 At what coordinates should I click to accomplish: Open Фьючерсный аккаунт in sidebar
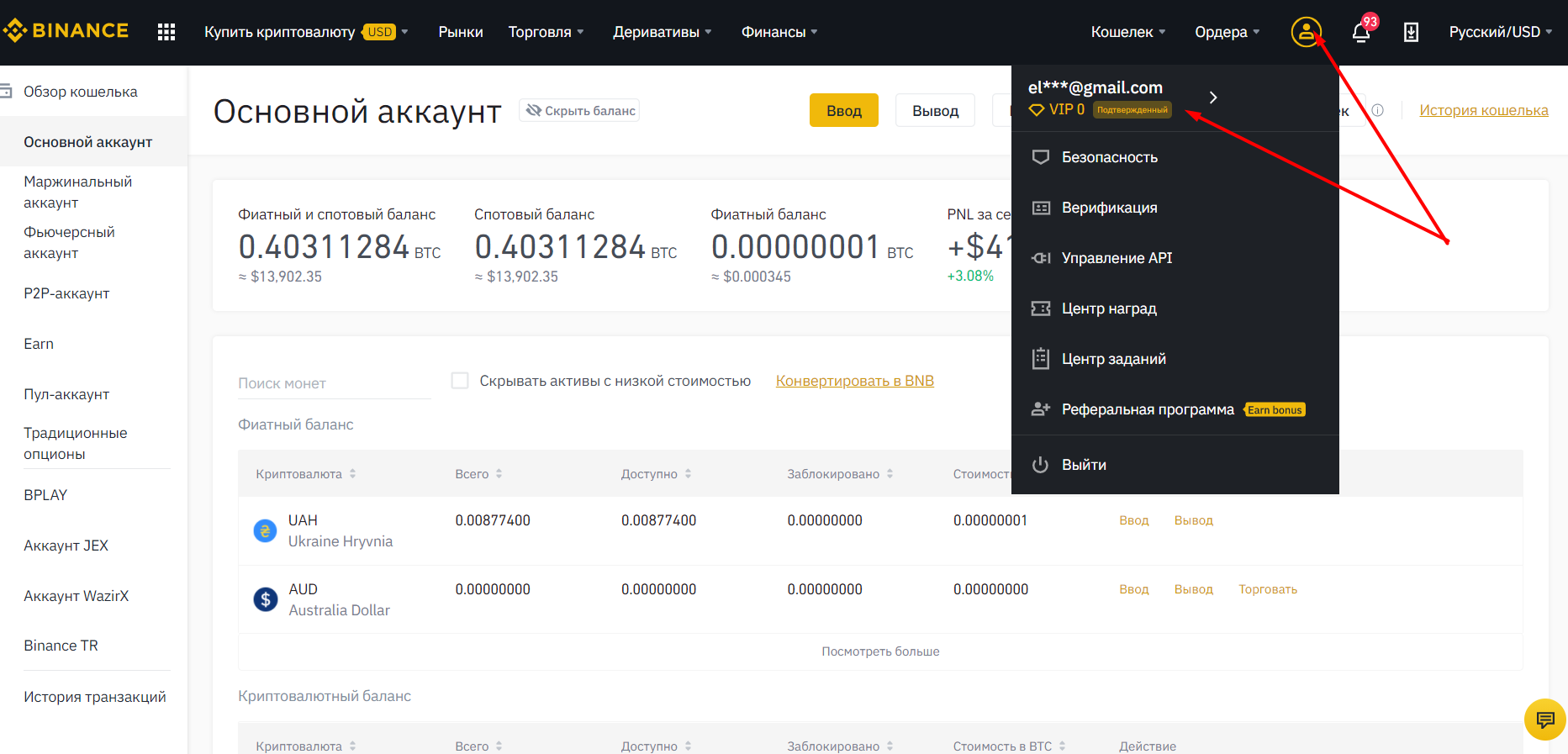(69, 242)
